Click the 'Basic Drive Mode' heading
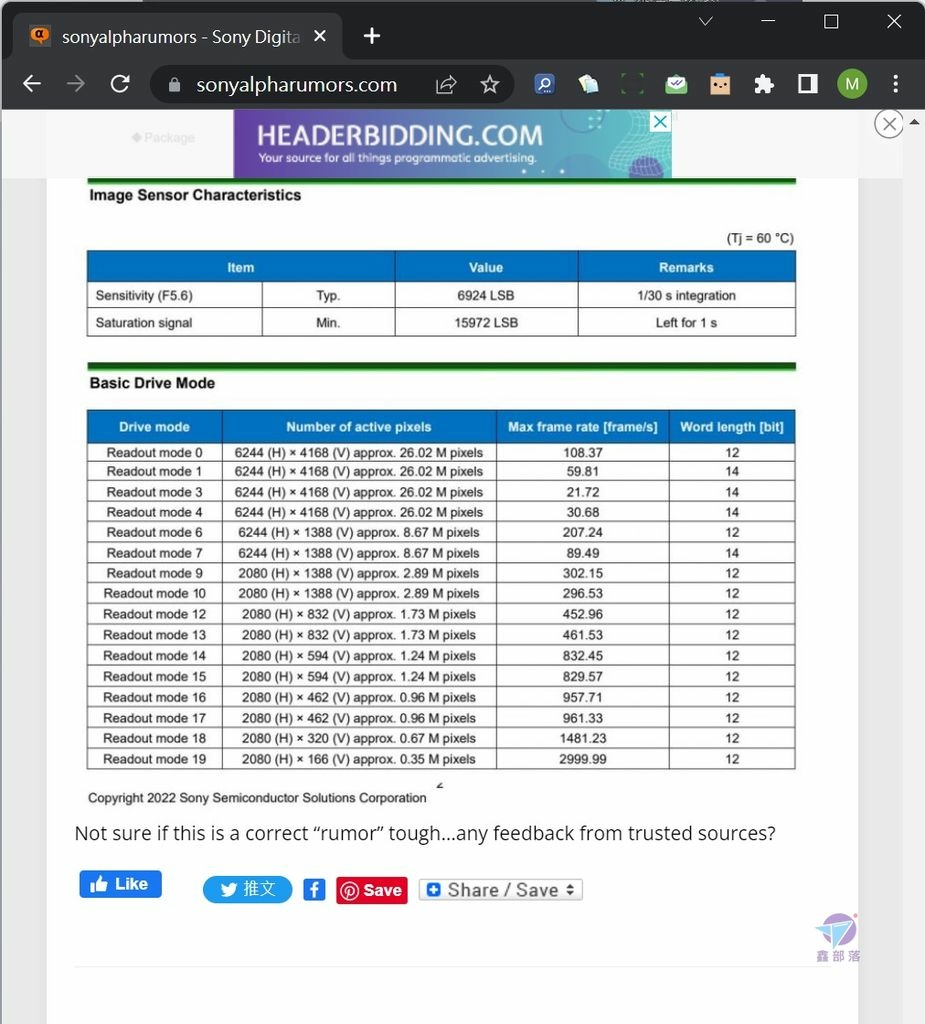Screen dimensions: 925x1024 152,383
